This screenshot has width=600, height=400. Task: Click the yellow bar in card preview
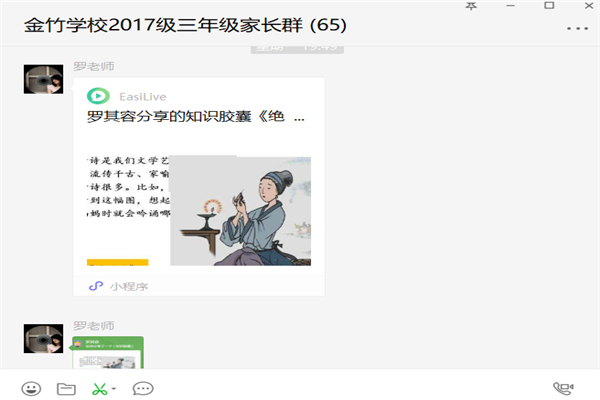tap(117, 263)
